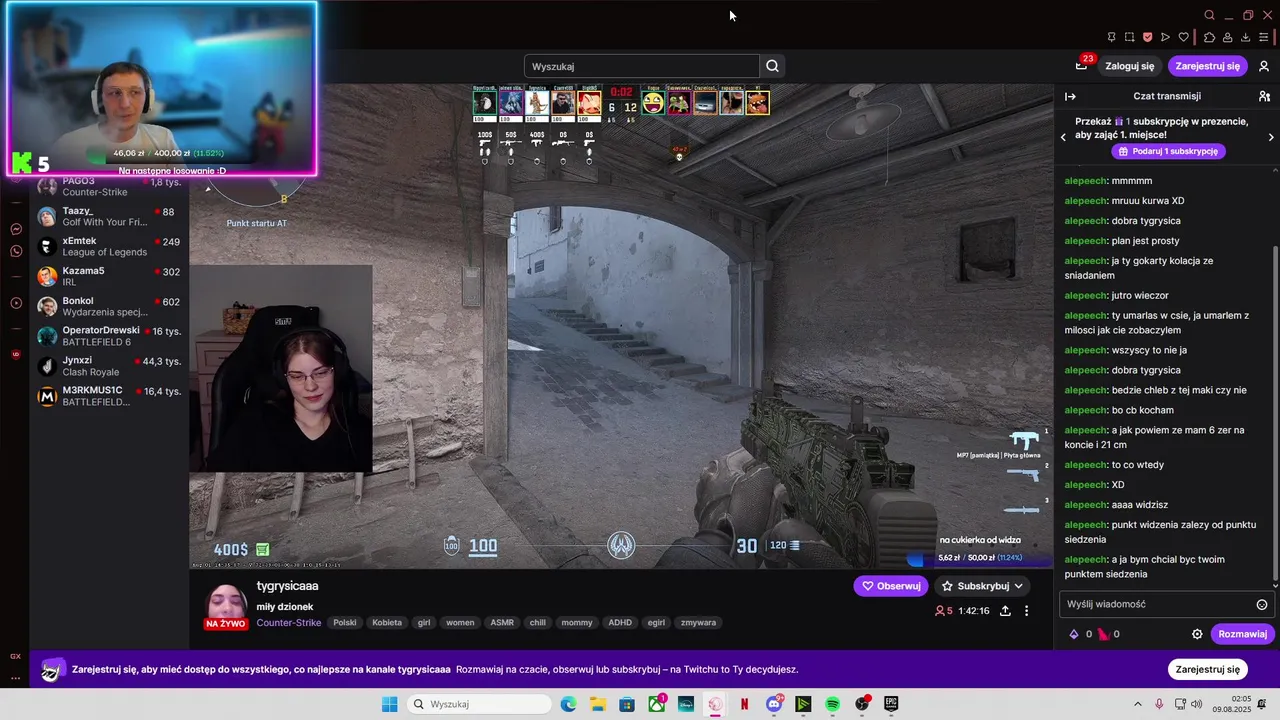Screen dimensions: 1280x720
Task: Open Messenger in the Opera GX sidebar
Action: (16, 229)
